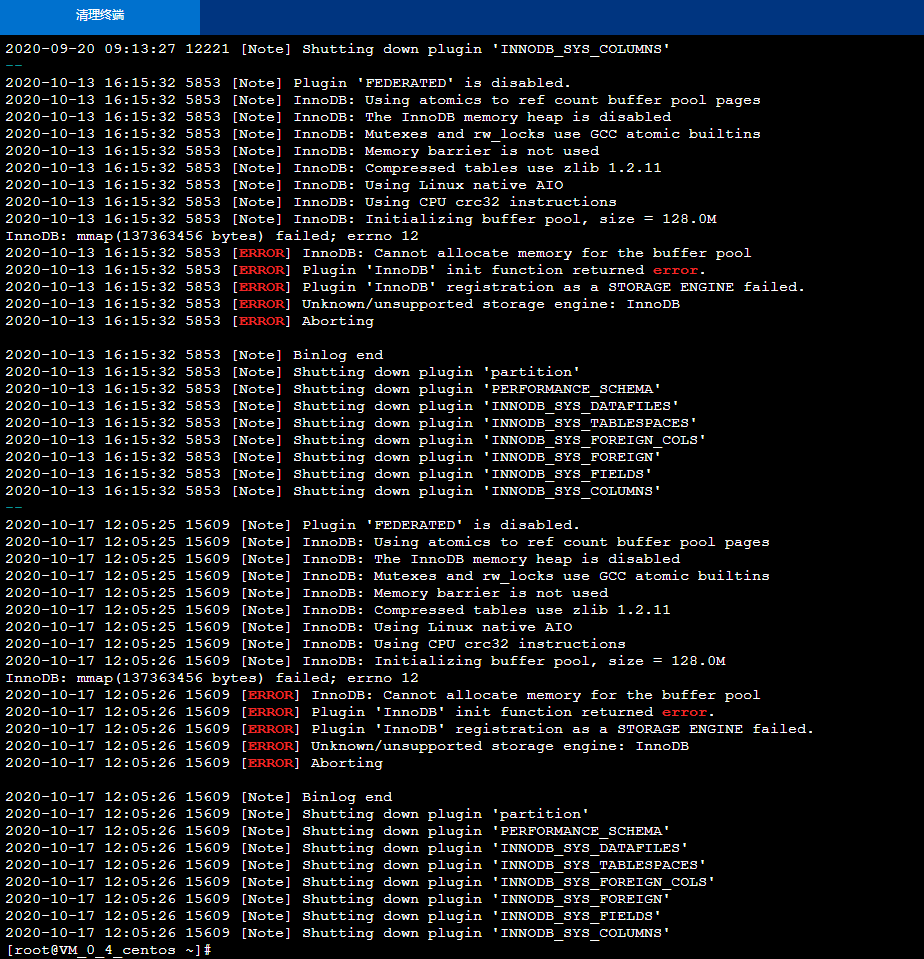Viewport: 924px width, 959px height.
Task: Select 2020-10-13 error "registration as a STORAGE ENGINE failed."
Action: coord(405,287)
